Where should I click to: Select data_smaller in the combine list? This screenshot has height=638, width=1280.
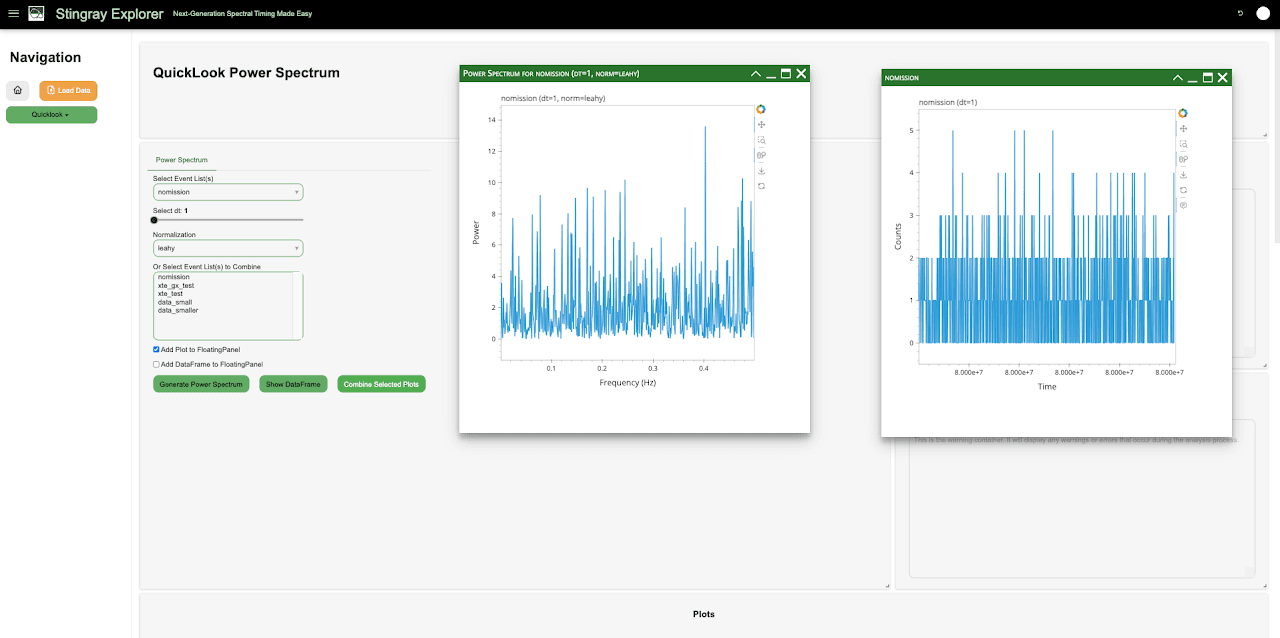(178, 310)
